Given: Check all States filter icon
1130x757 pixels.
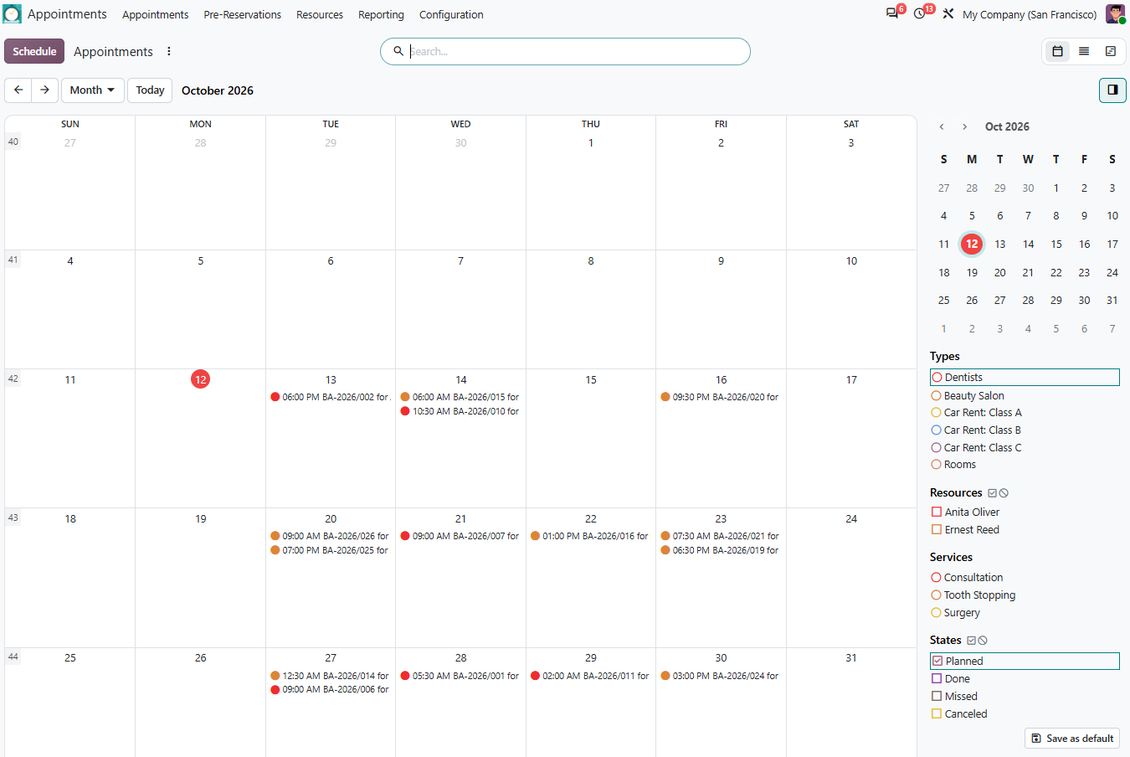Looking at the screenshot, I should [971, 640].
